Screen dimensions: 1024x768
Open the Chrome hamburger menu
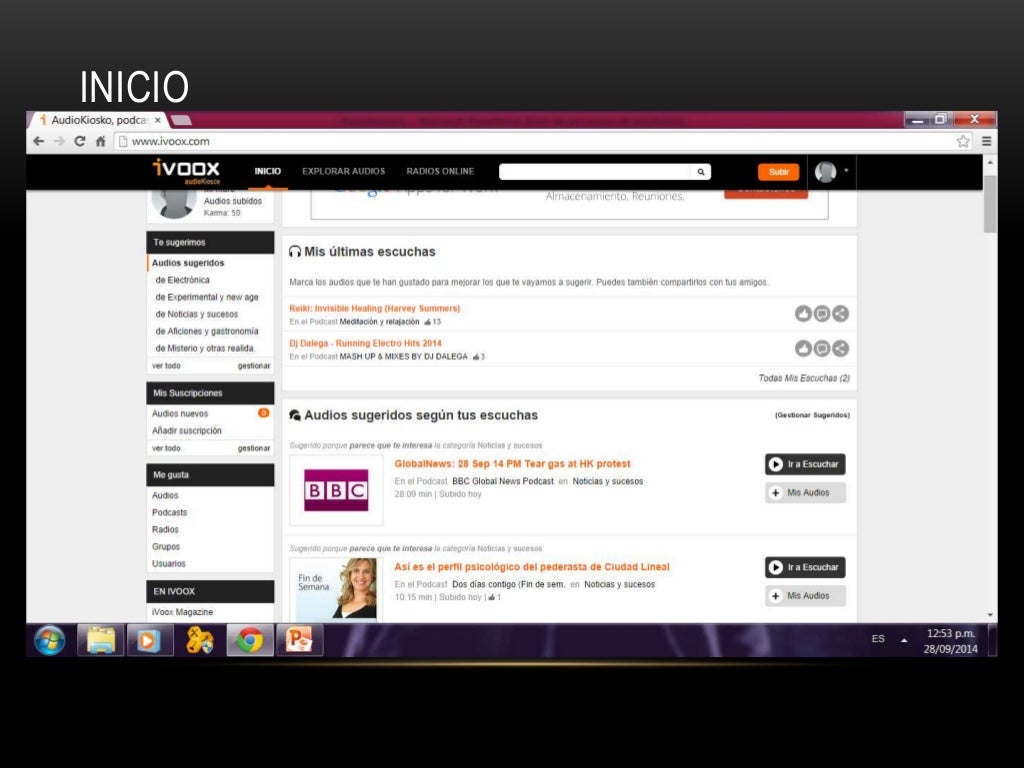(986, 141)
